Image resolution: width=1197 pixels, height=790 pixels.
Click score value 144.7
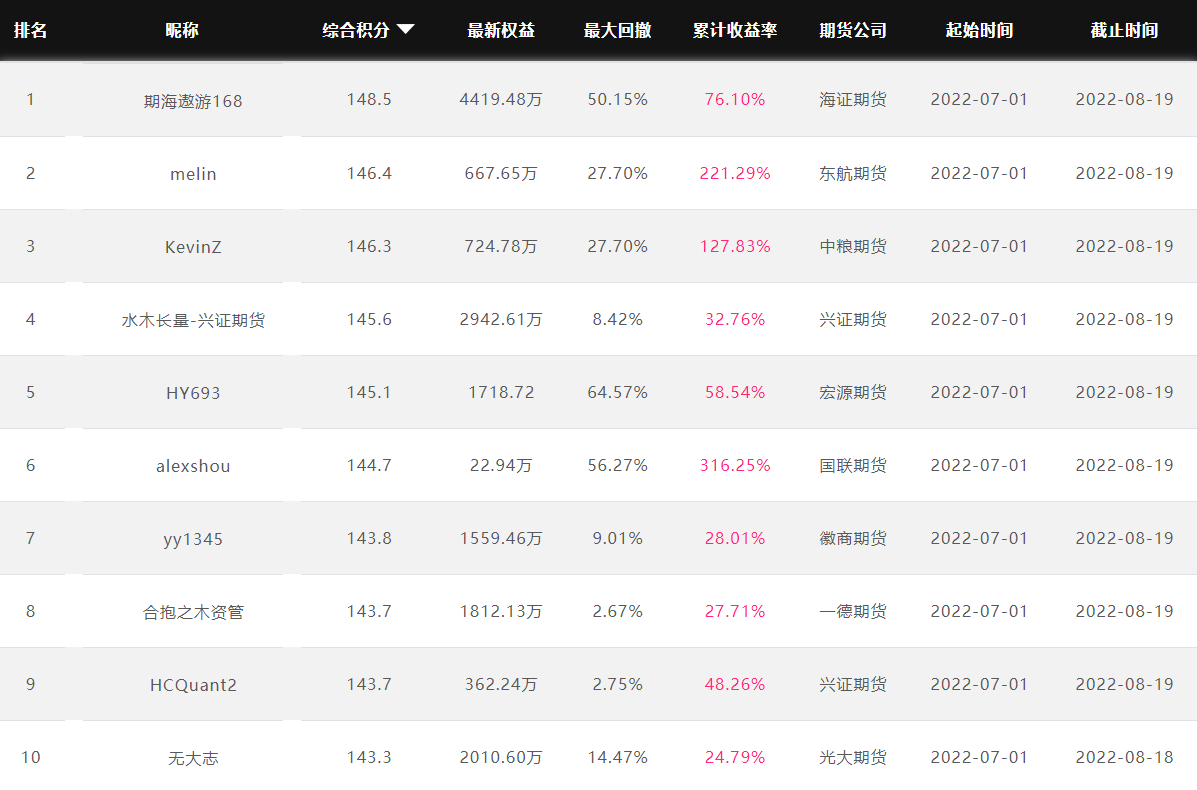[x=369, y=465]
